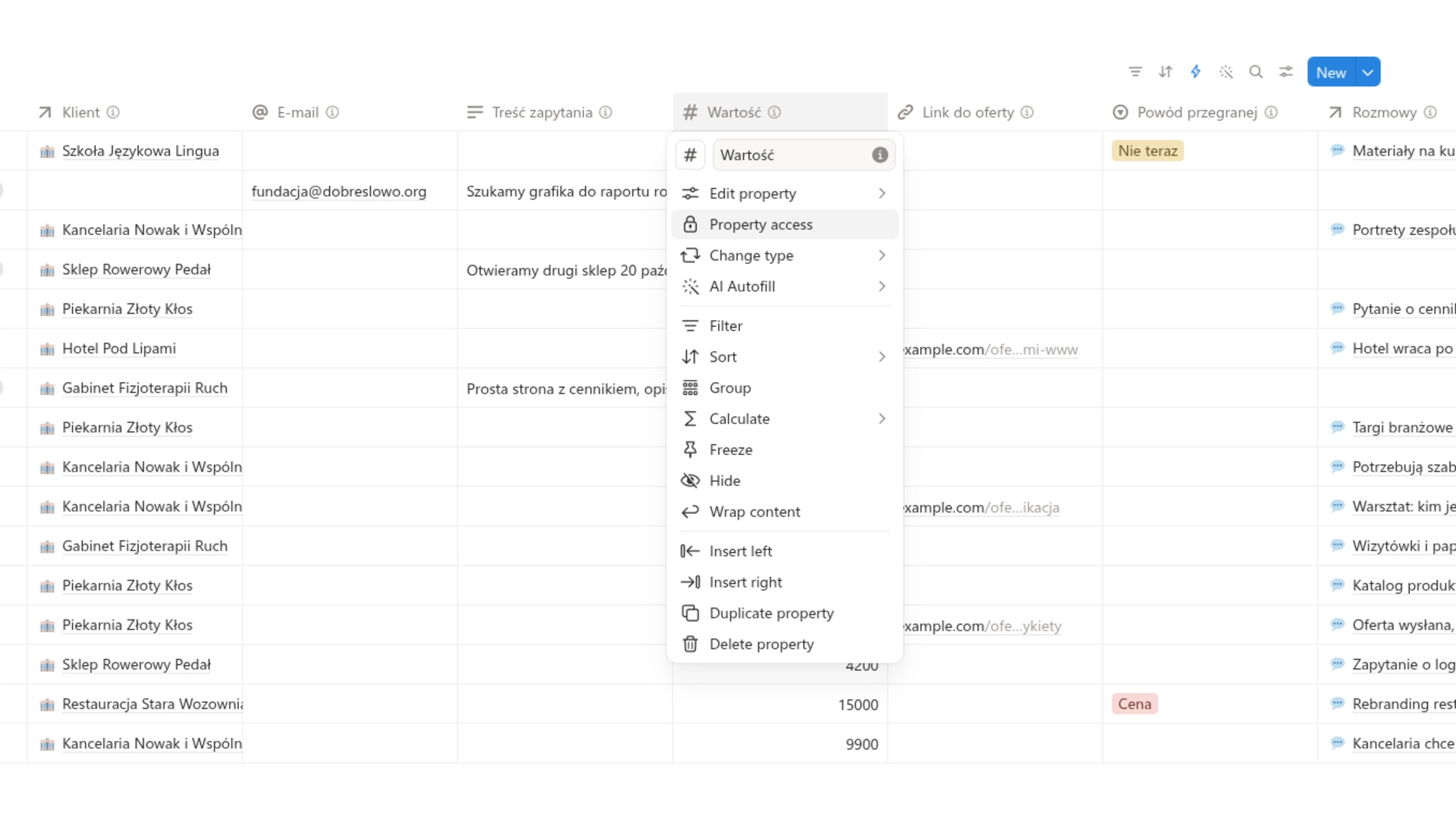The width and height of the screenshot is (1456, 819).
Task: Click the Nie teraz tag
Action: coord(1147,151)
